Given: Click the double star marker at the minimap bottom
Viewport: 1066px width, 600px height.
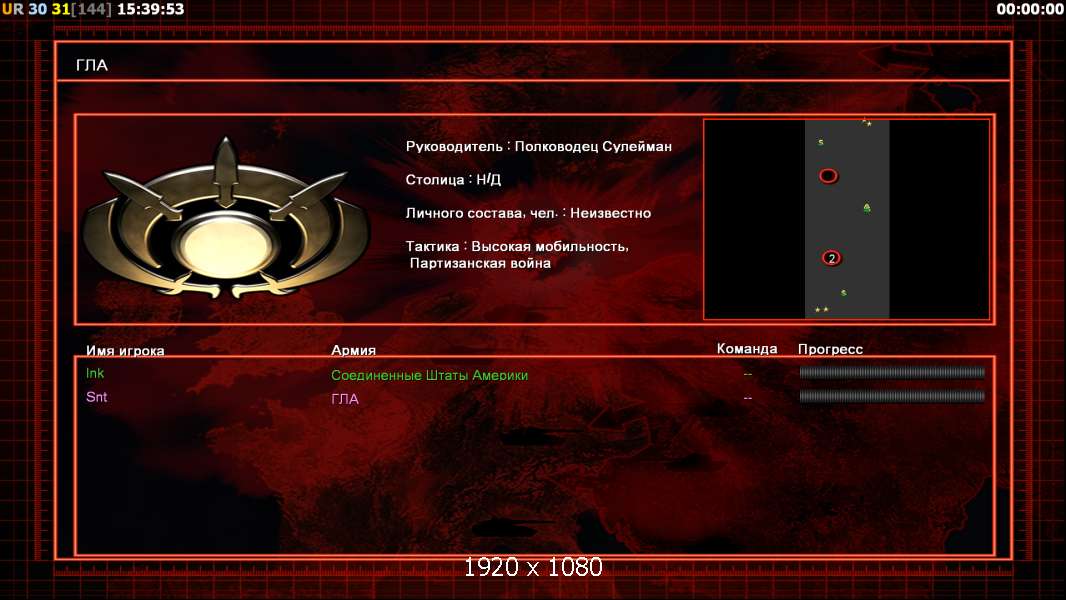Looking at the screenshot, I should click(x=821, y=309).
